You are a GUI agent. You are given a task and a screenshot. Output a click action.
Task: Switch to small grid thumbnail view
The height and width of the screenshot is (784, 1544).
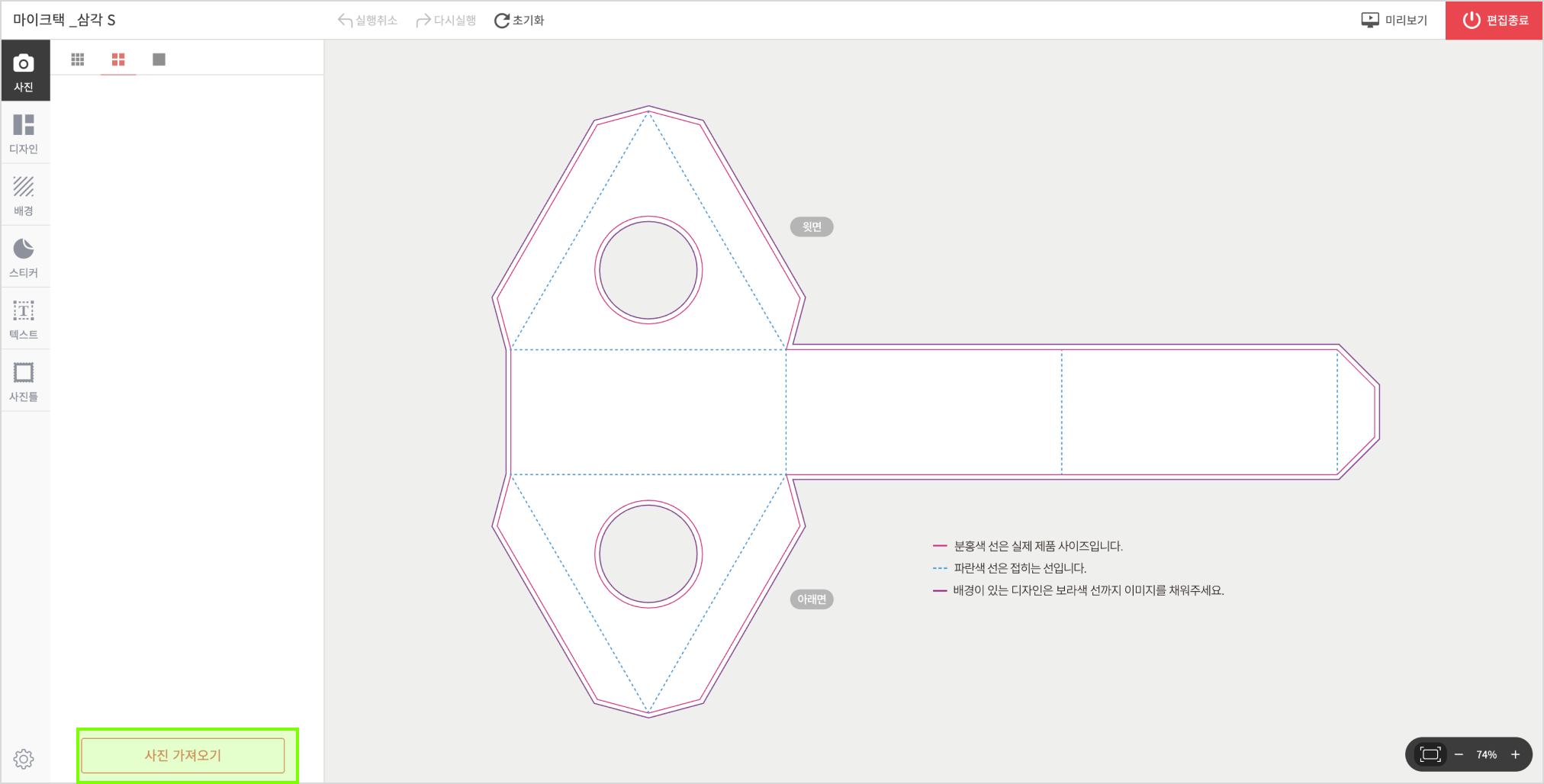[78, 59]
